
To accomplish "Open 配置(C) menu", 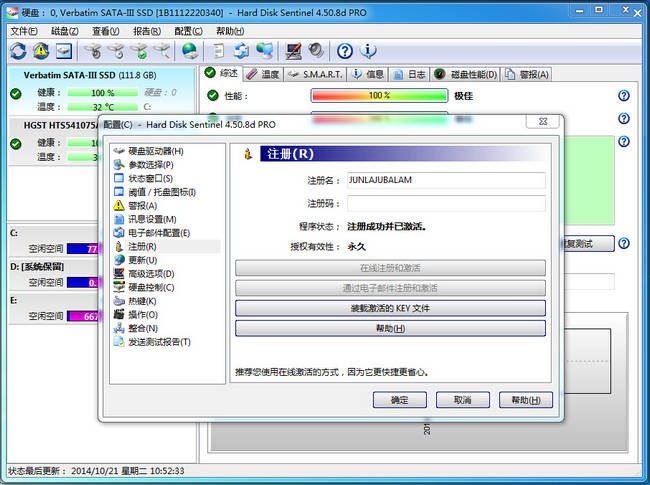I will coord(188,31).
